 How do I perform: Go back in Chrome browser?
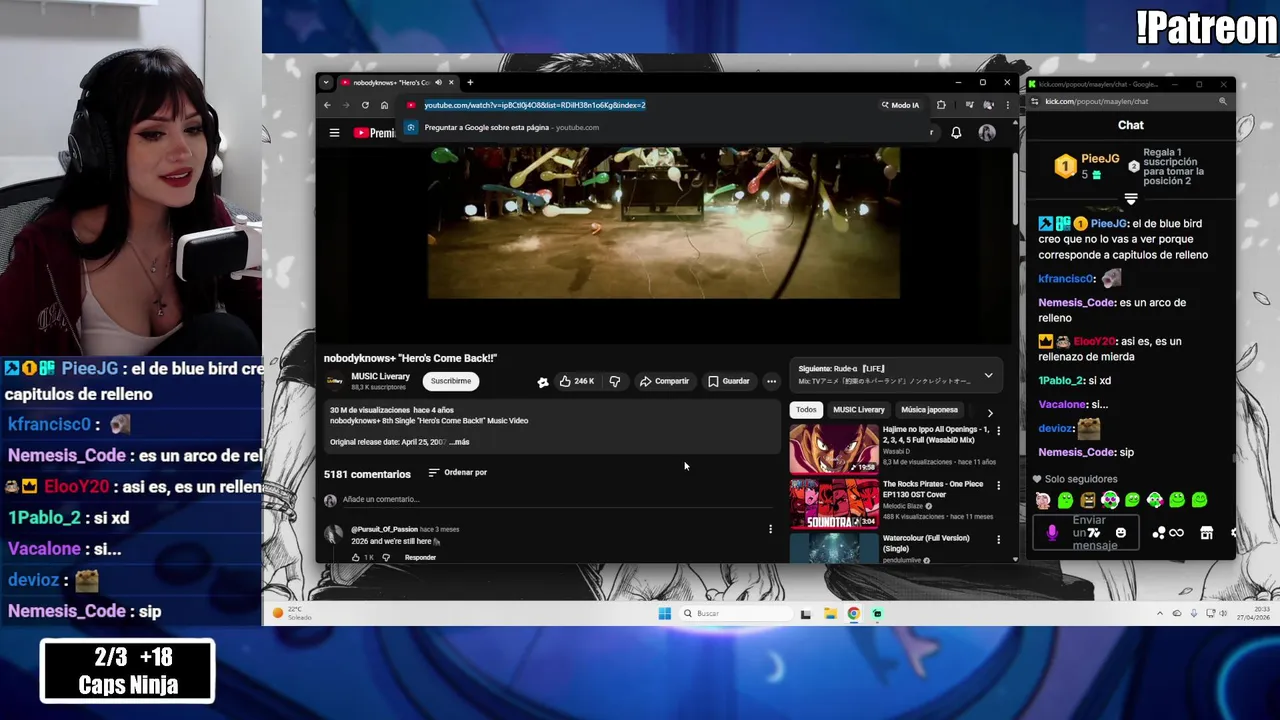click(327, 105)
